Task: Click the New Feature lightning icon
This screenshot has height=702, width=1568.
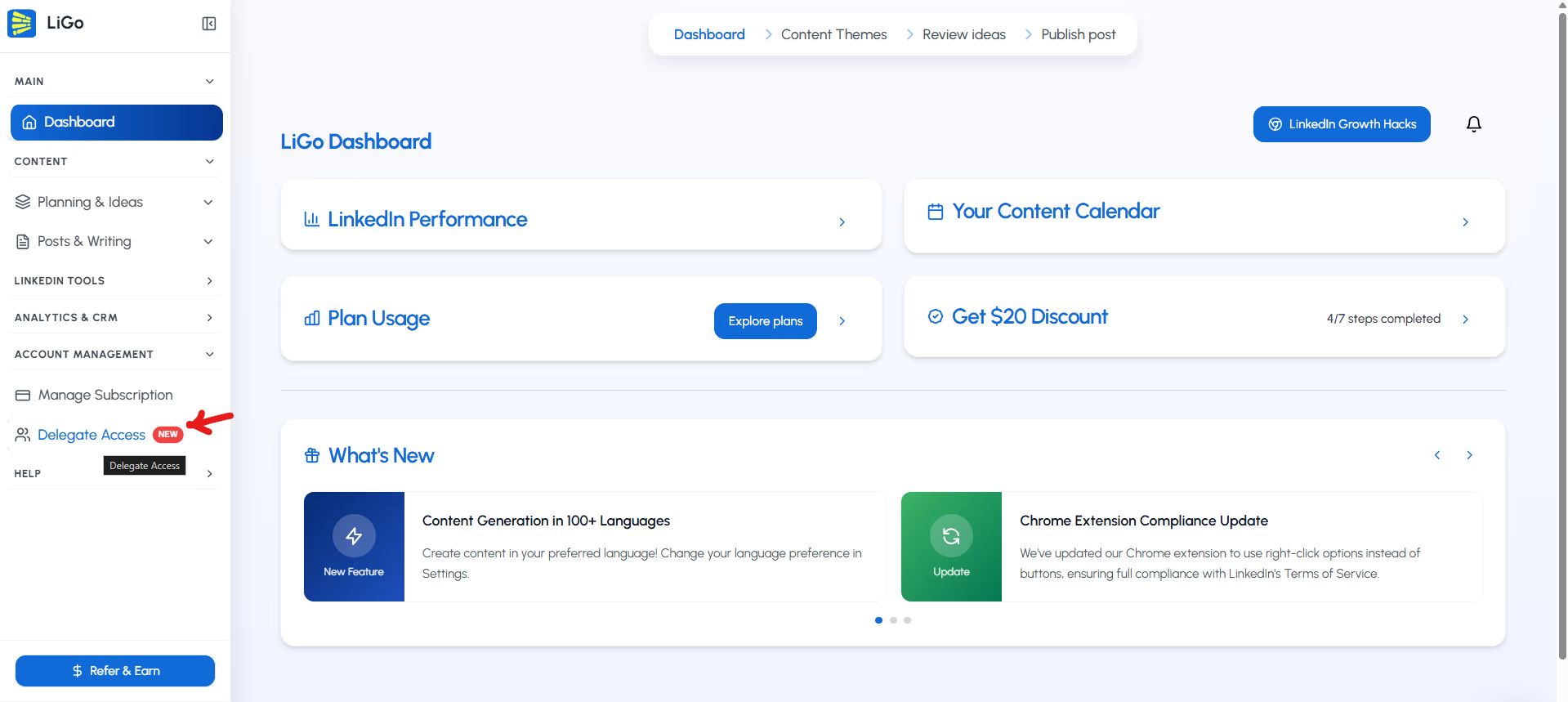Action: click(354, 536)
